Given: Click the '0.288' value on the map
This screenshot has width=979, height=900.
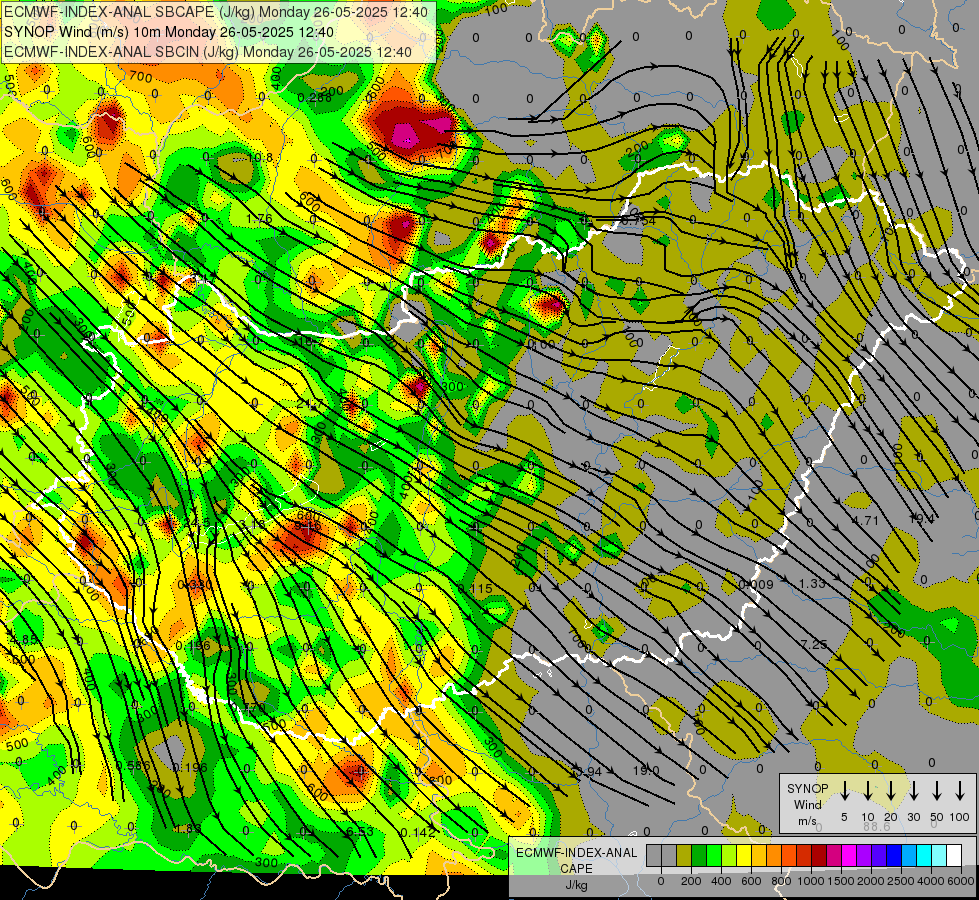Looking at the screenshot, I should click(314, 97).
